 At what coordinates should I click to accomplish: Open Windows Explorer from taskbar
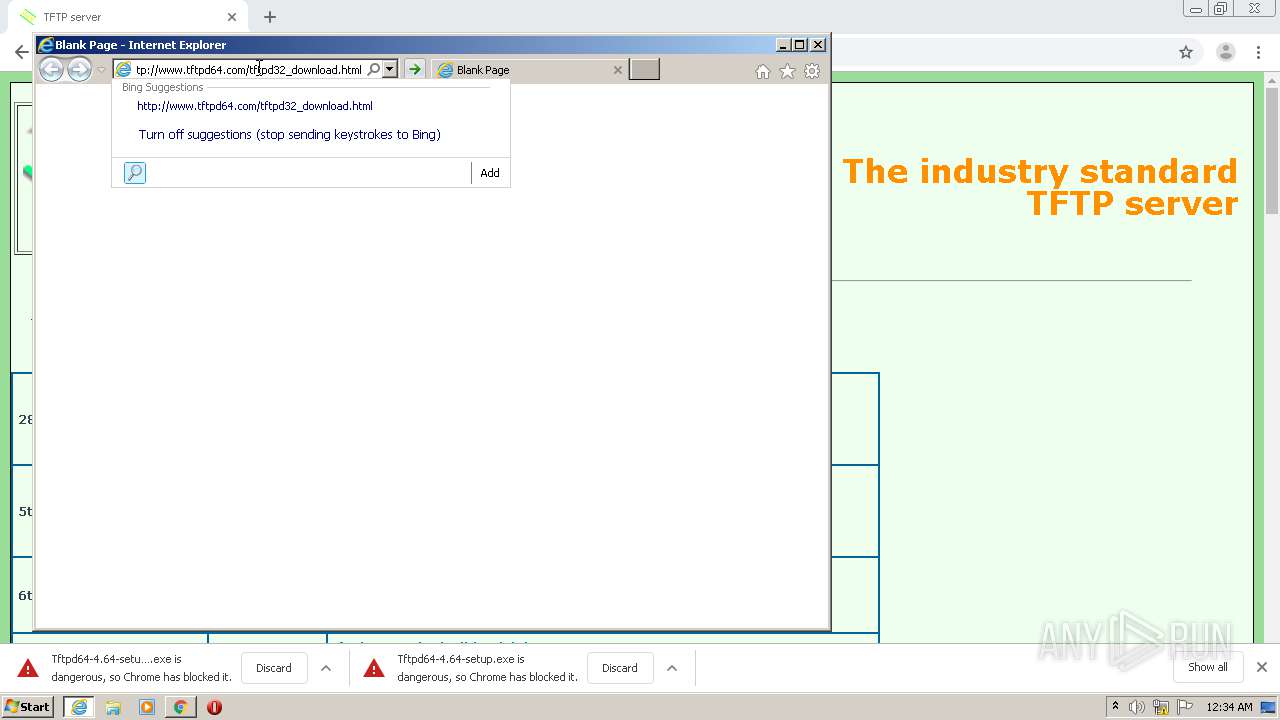(113, 707)
